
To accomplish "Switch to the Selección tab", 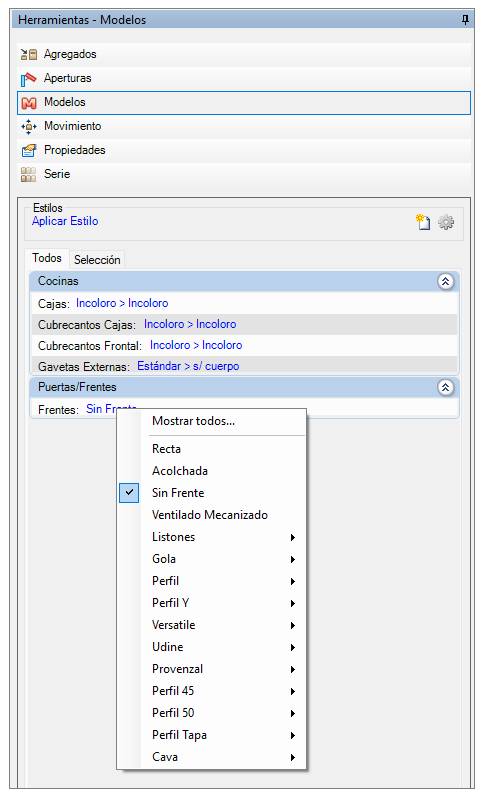I will (97, 260).
